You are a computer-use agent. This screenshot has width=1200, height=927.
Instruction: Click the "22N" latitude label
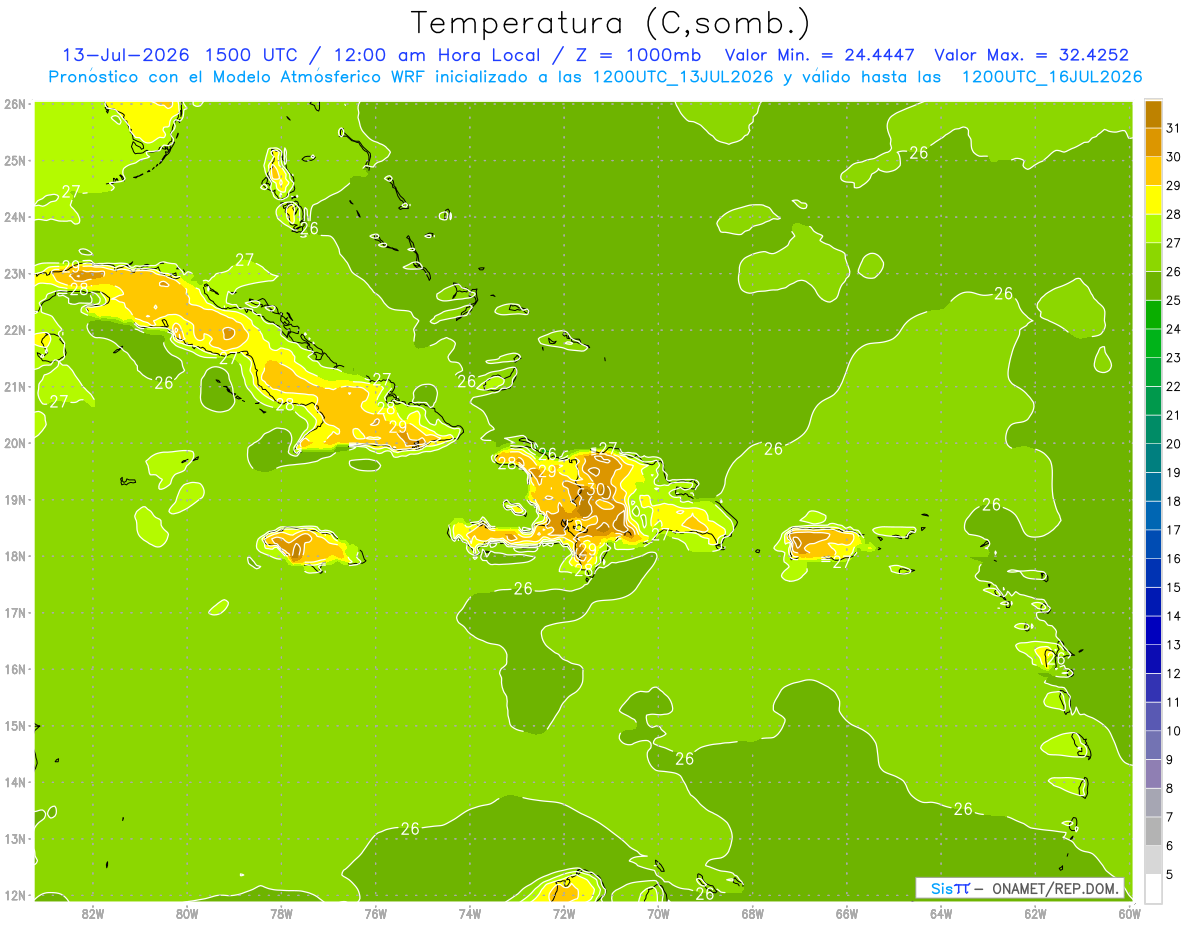point(14,330)
